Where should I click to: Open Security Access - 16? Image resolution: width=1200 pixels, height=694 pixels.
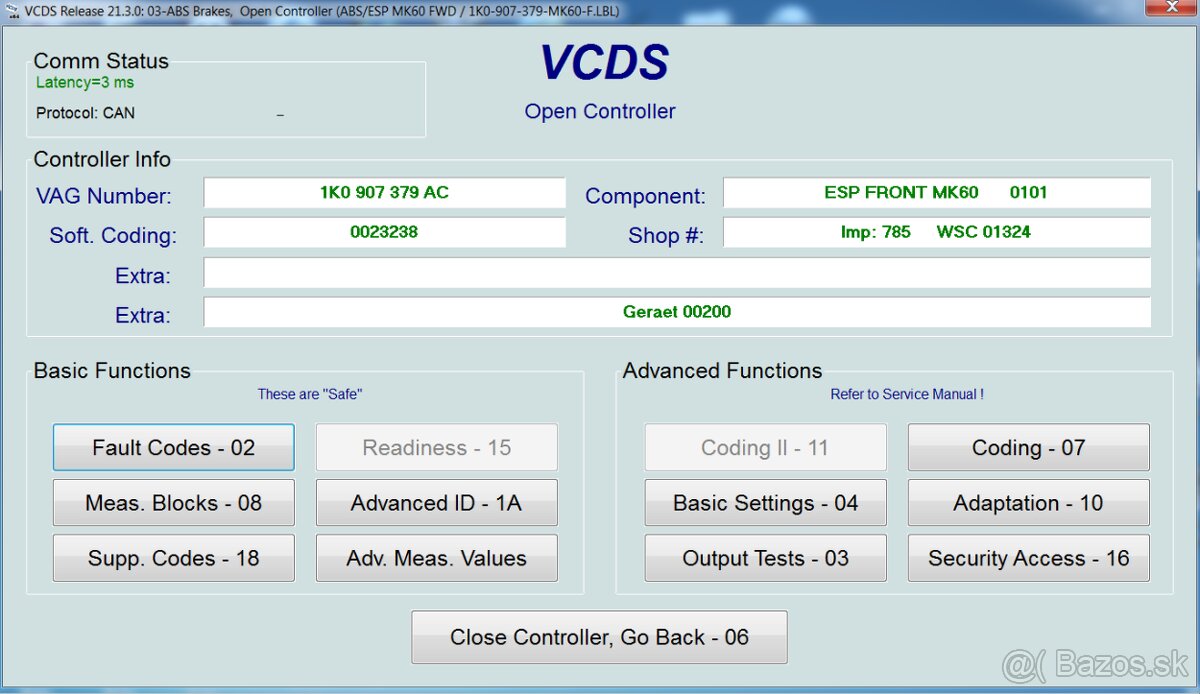(1028, 558)
